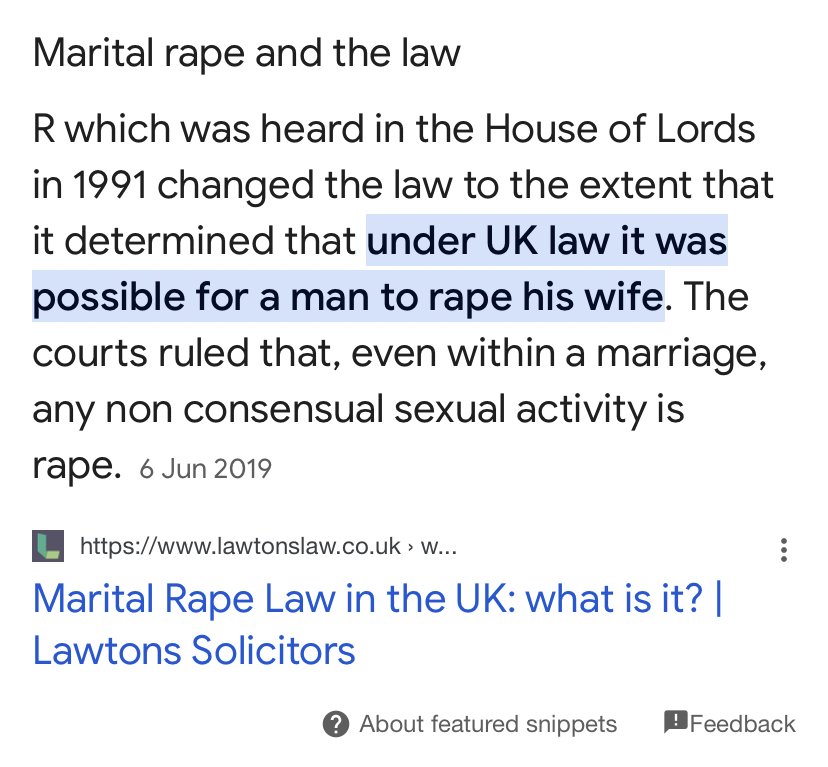Click the question mark help icon

[x=337, y=724]
